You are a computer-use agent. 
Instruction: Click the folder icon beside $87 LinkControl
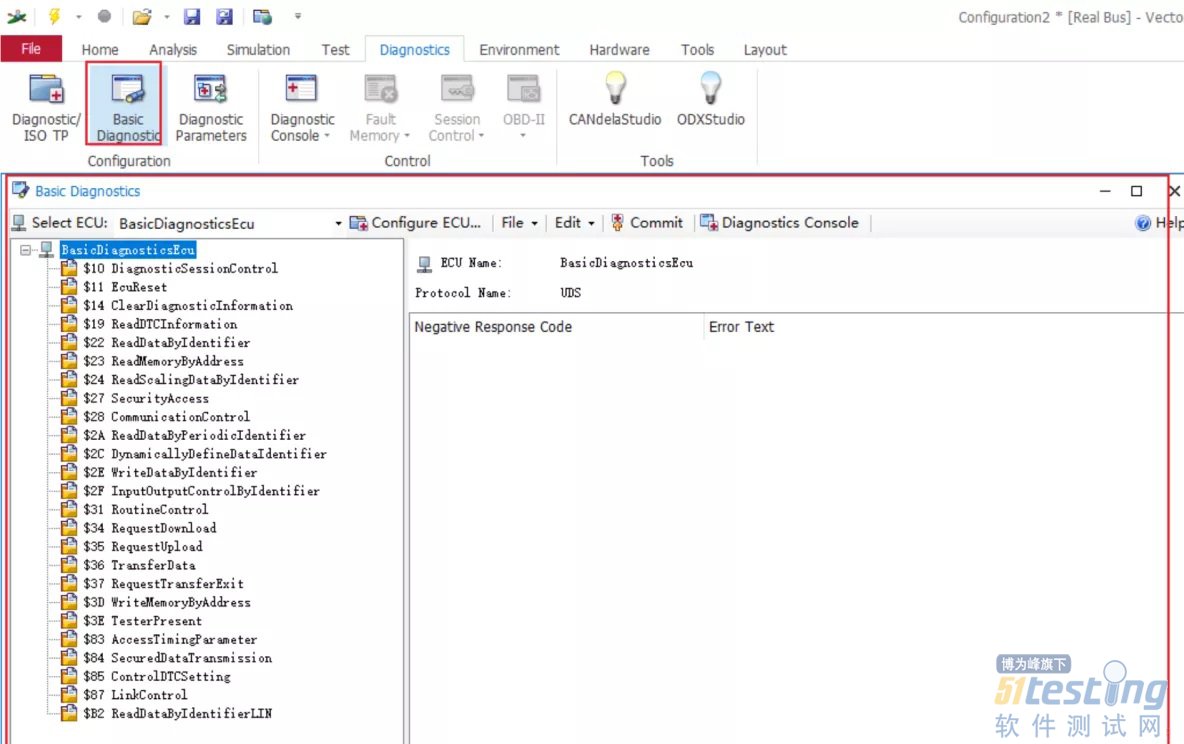[x=69, y=693]
